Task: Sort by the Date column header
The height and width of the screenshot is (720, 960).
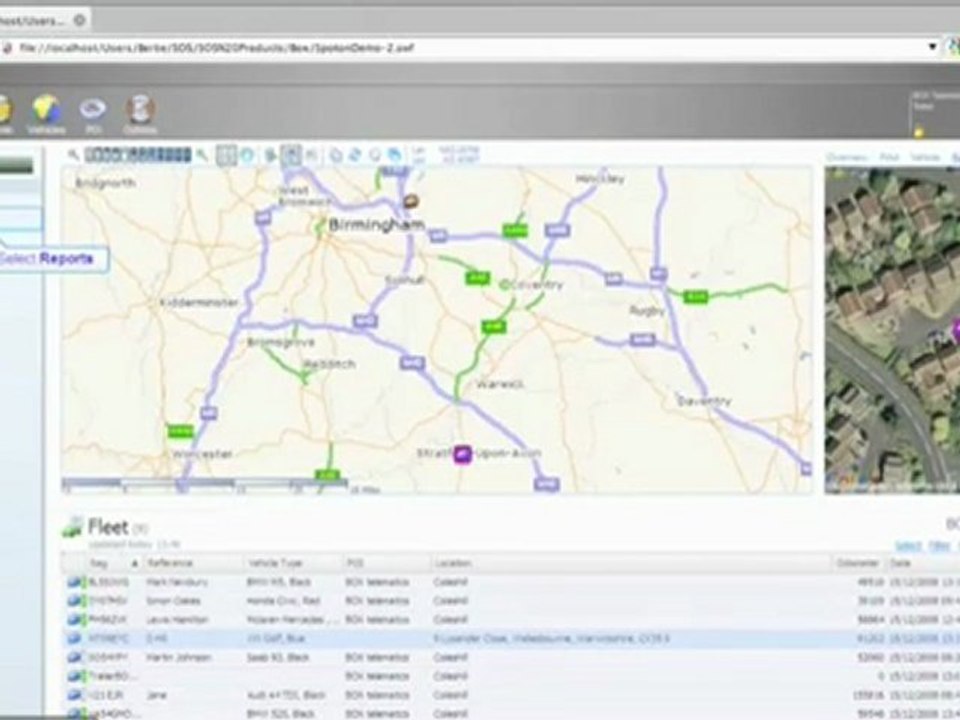Action: click(x=923, y=563)
